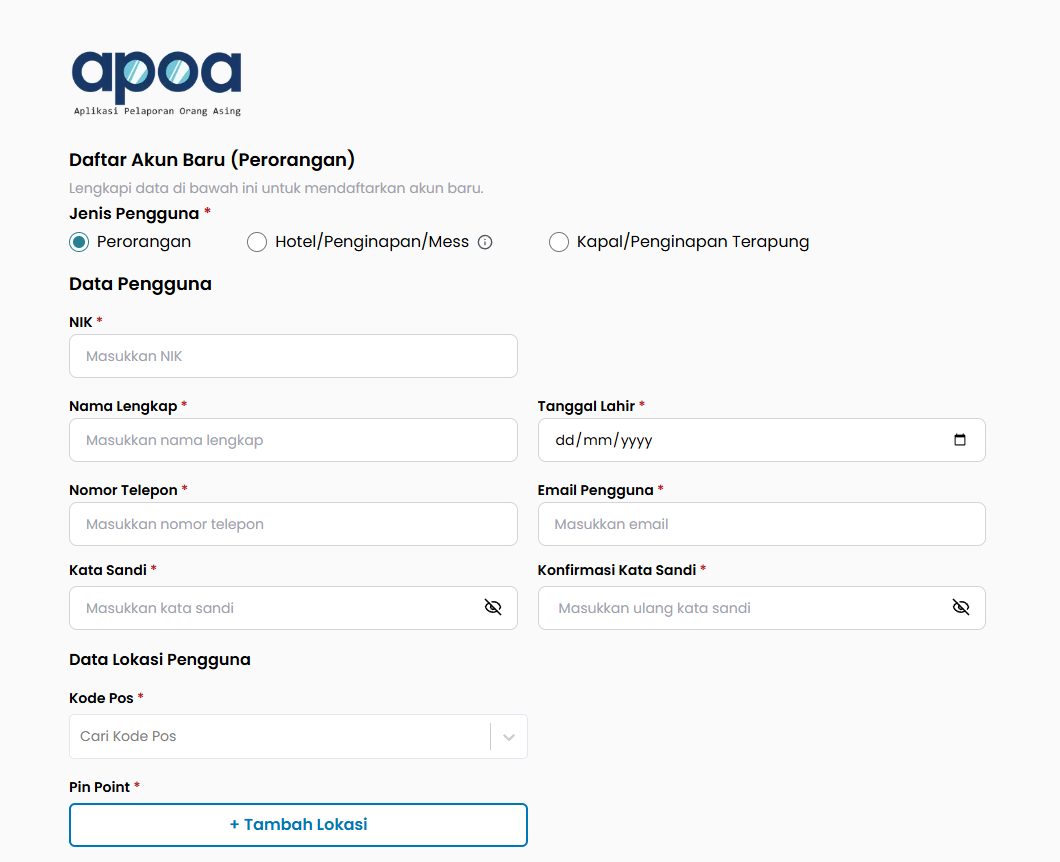Open the Tanggal Lahir calendar picker icon

[960, 440]
